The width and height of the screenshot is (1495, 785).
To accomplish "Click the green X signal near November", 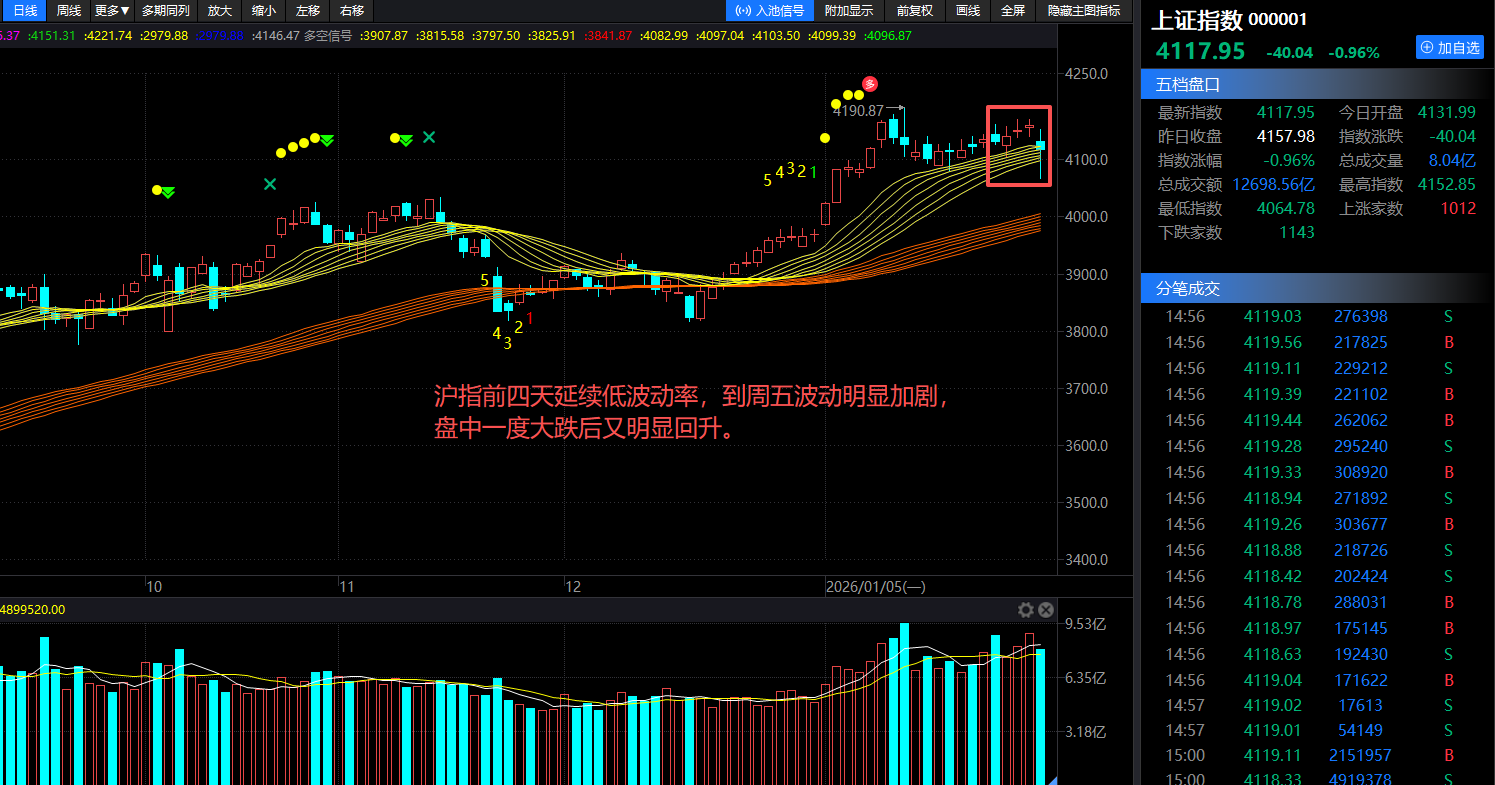I will coord(429,137).
